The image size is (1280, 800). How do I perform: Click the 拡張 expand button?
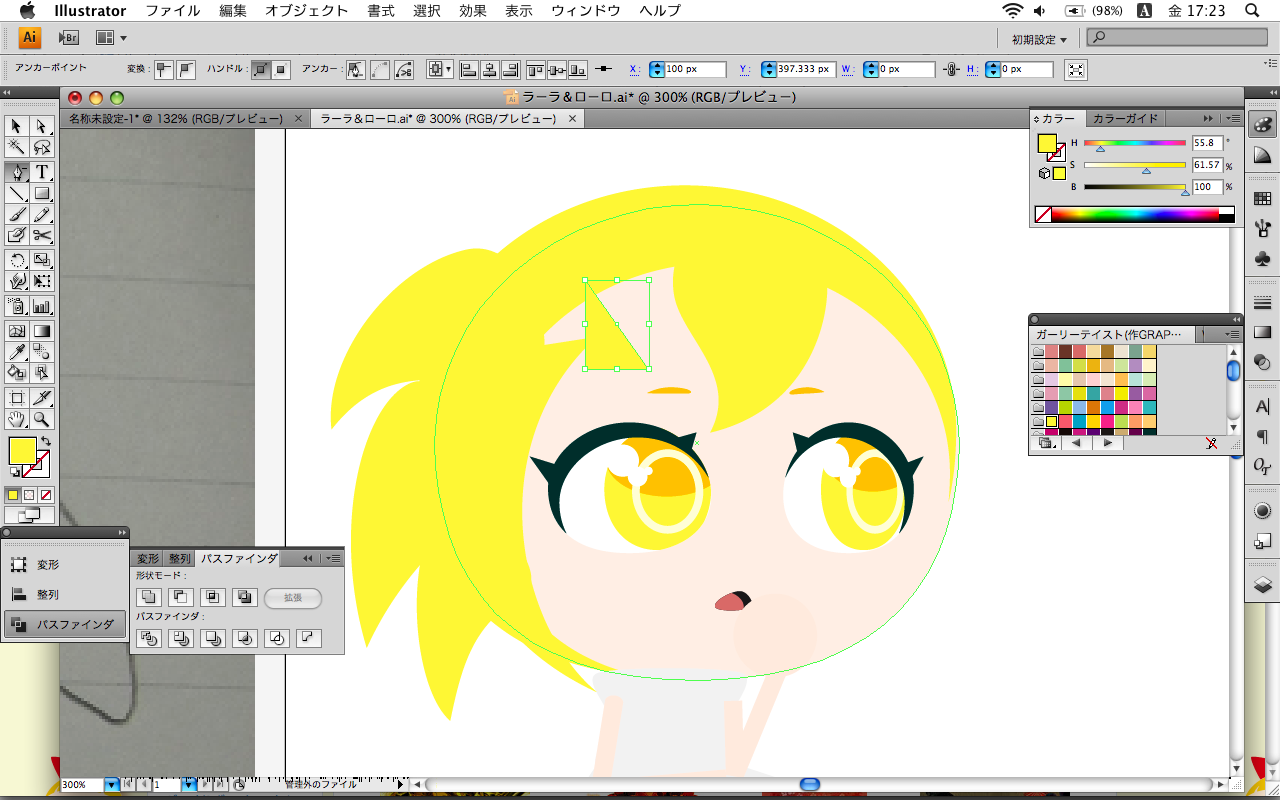[x=293, y=598]
